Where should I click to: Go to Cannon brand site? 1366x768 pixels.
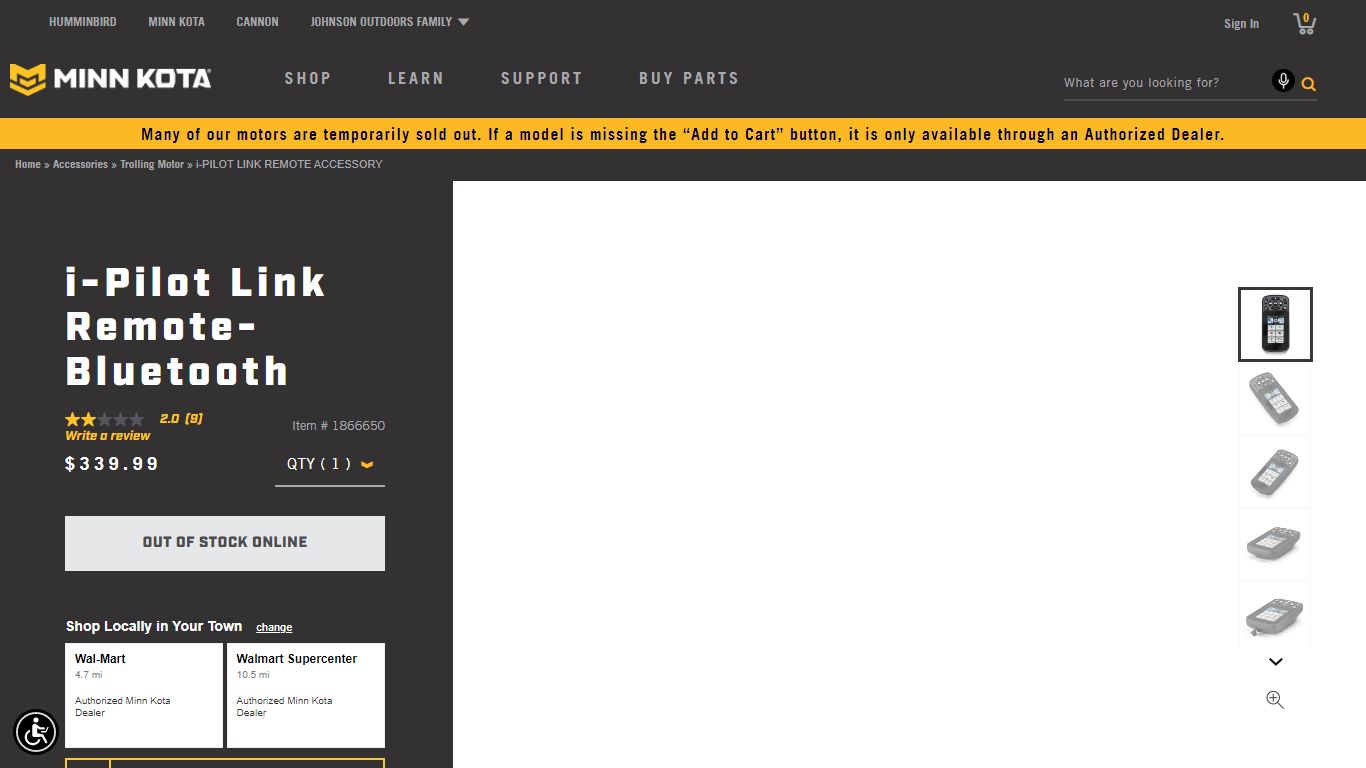point(257,21)
